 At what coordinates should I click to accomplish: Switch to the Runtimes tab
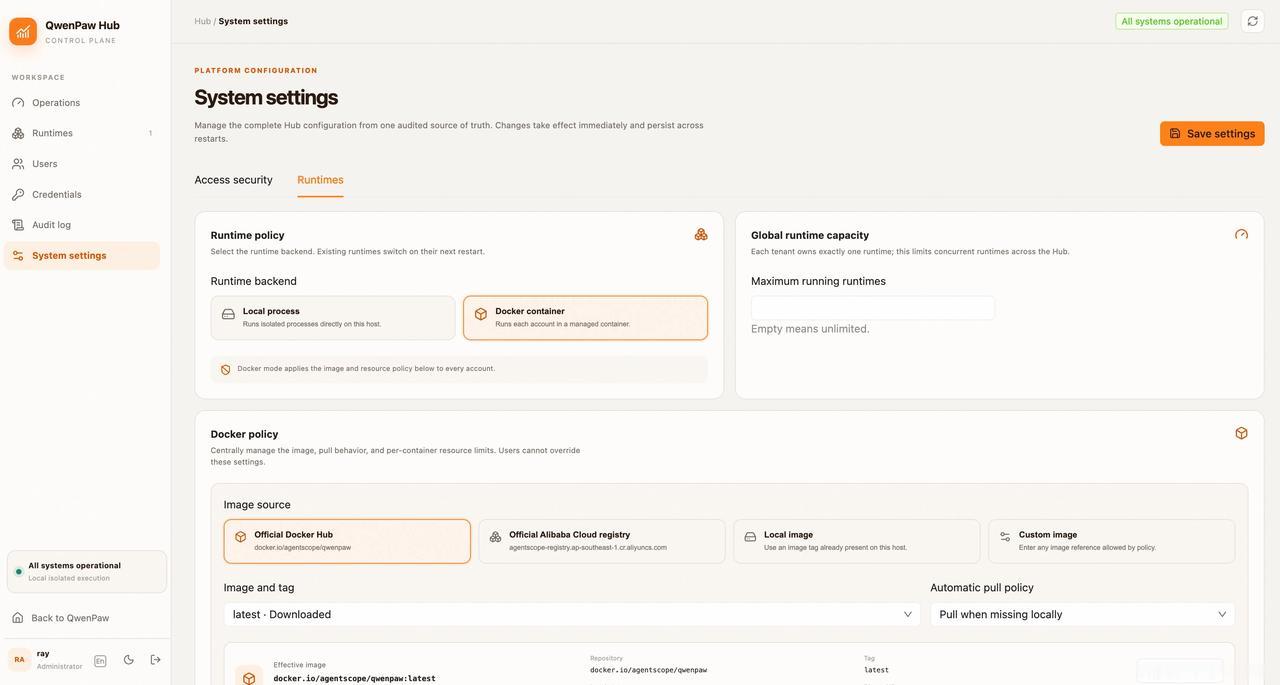tap(320, 180)
